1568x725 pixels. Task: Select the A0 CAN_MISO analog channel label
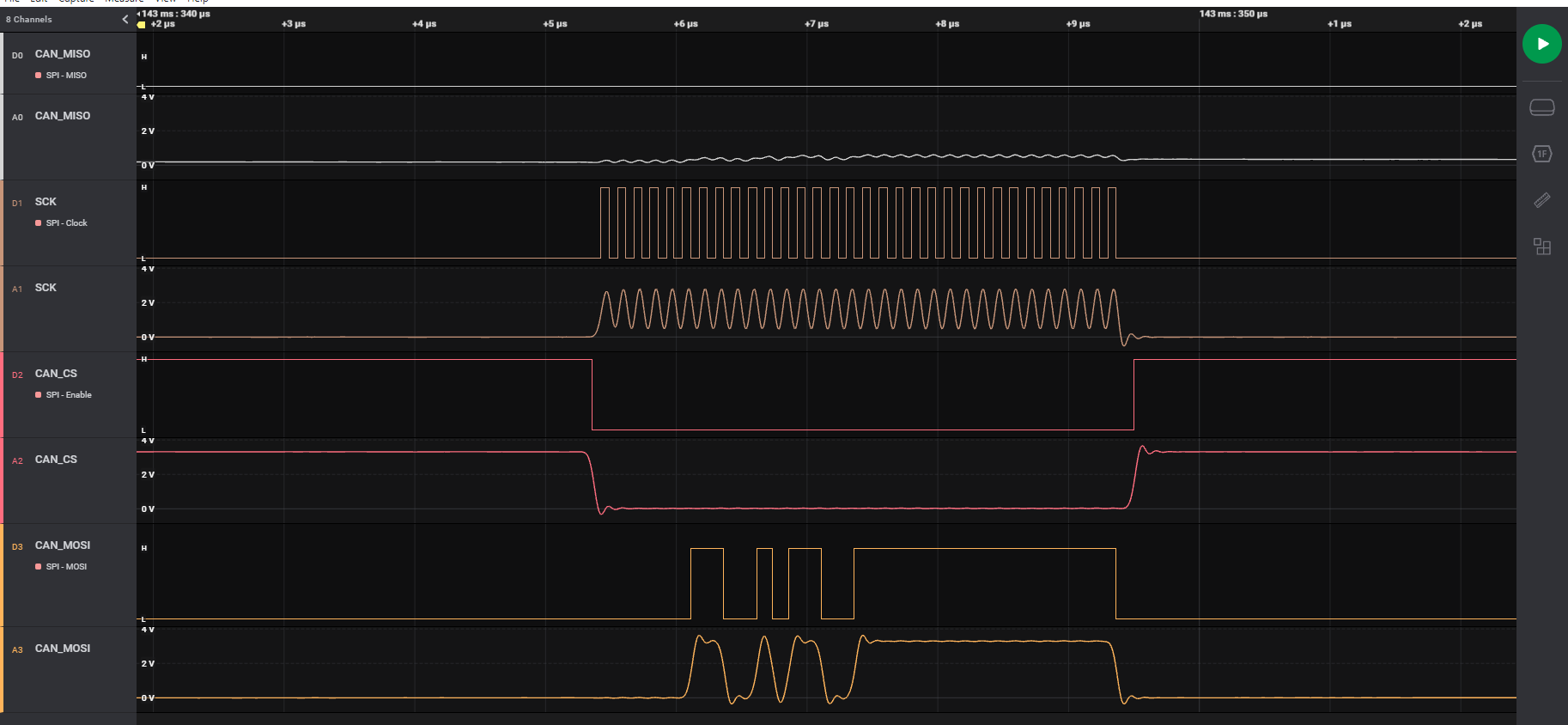63,116
